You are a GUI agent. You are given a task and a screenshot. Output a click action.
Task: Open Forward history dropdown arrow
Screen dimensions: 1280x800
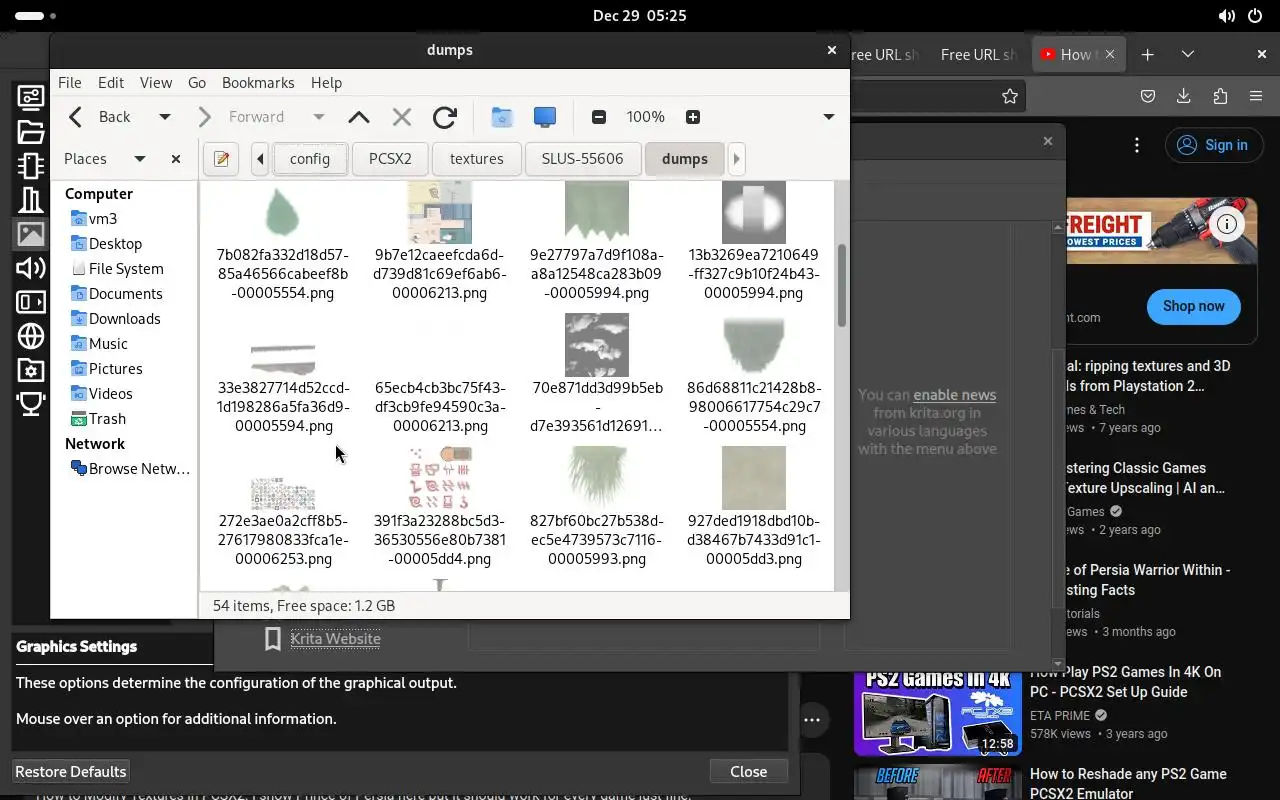point(319,117)
